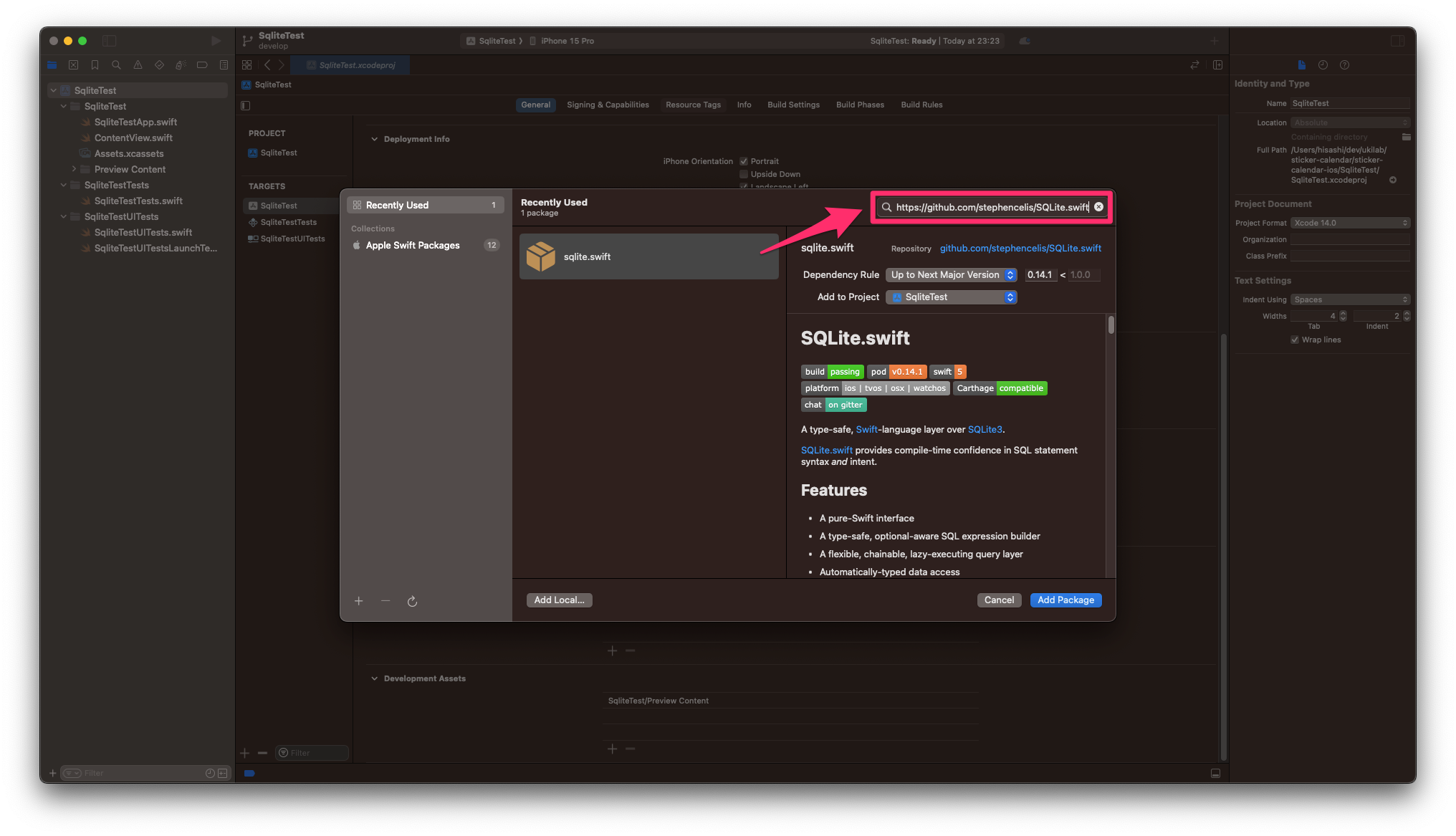Image resolution: width=1456 pixels, height=836 pixels.
Task: Switch to Build Settings tab
Action: [x=793, y=105]
